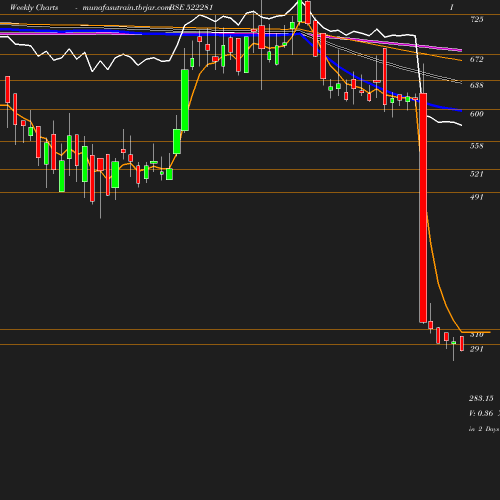Click the 491 price axis label
500x500 pixels.
pos(477,197)
